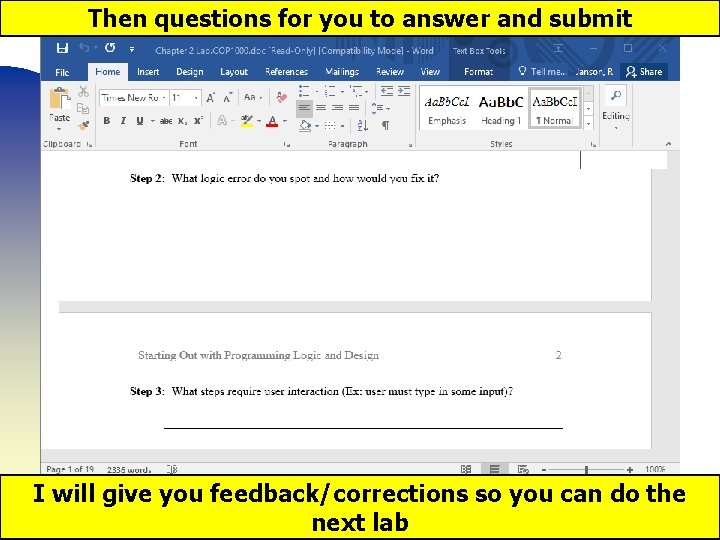Open Line and Paragraph Spacing menu
Screen dimensions: 720x540
click(x=380, y=108)
